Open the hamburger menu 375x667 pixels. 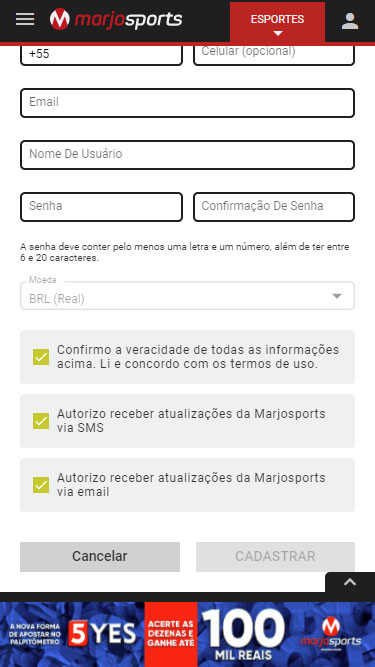25,19
